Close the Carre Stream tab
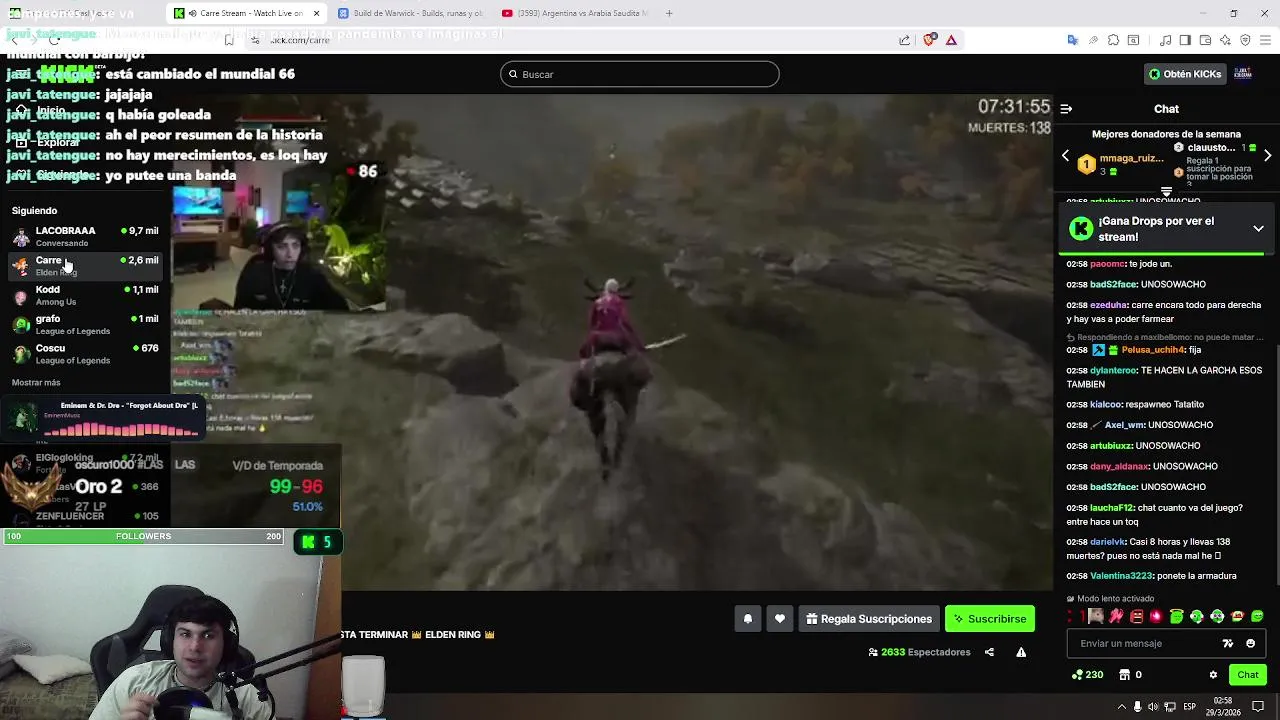The image size is (1280, 720). click(x=317, y=13)
